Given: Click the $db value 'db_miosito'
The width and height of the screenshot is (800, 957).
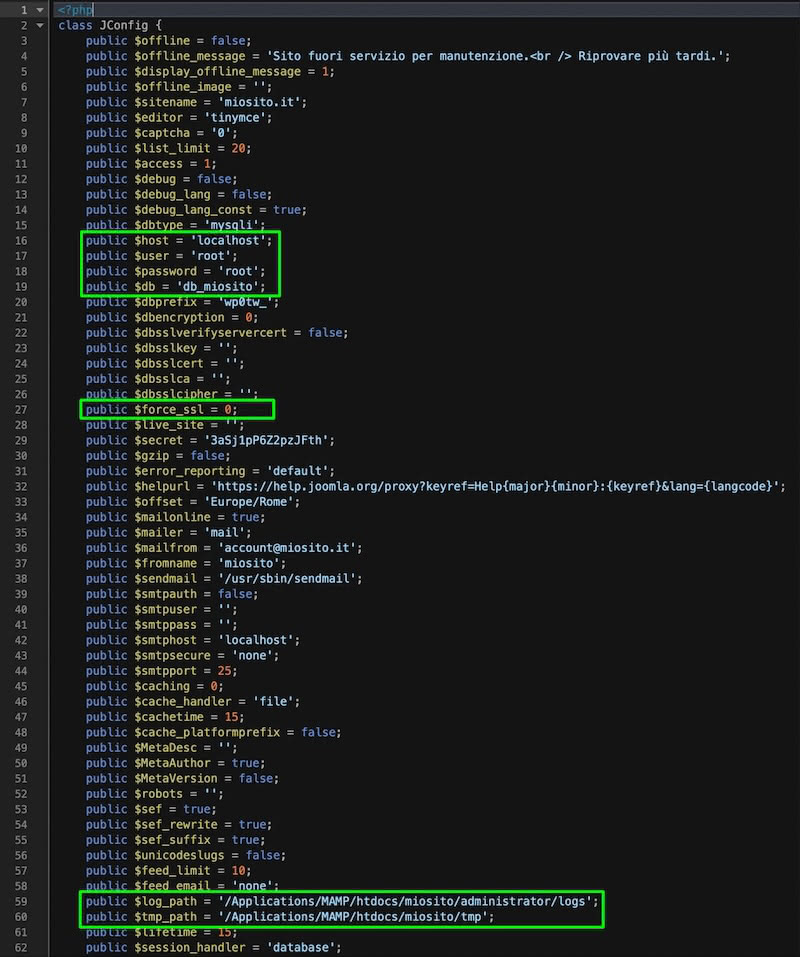Looking at the screenshot, I should click(x=218, y=287).
